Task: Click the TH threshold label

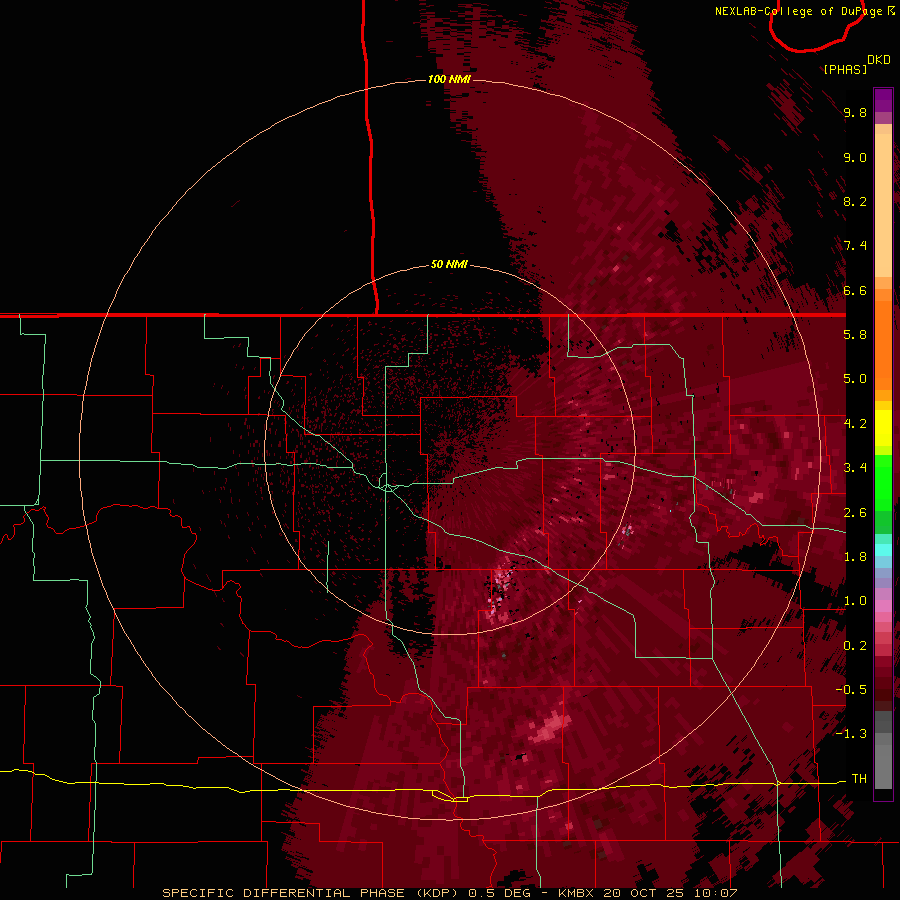Action: [859, 778]
